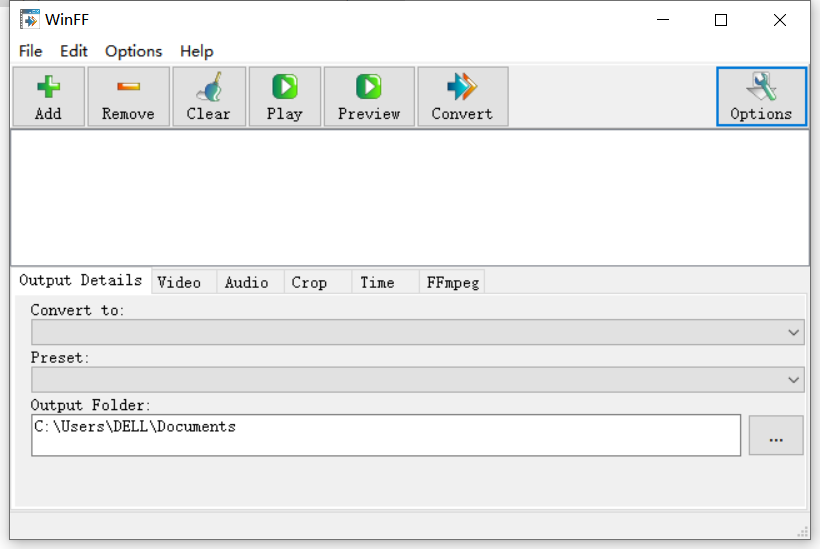Open the File menu

[30, 51]
